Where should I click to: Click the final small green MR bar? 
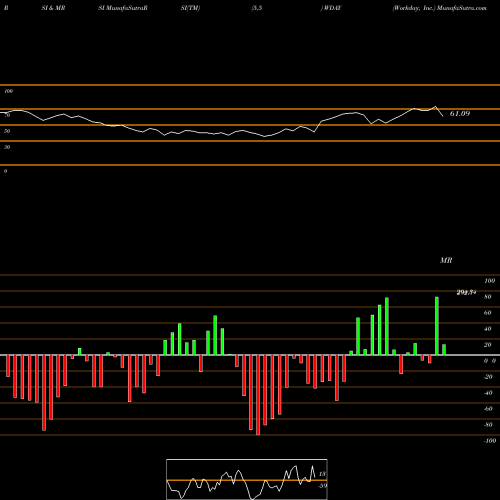pyautogui.click(x=444, y=350)
